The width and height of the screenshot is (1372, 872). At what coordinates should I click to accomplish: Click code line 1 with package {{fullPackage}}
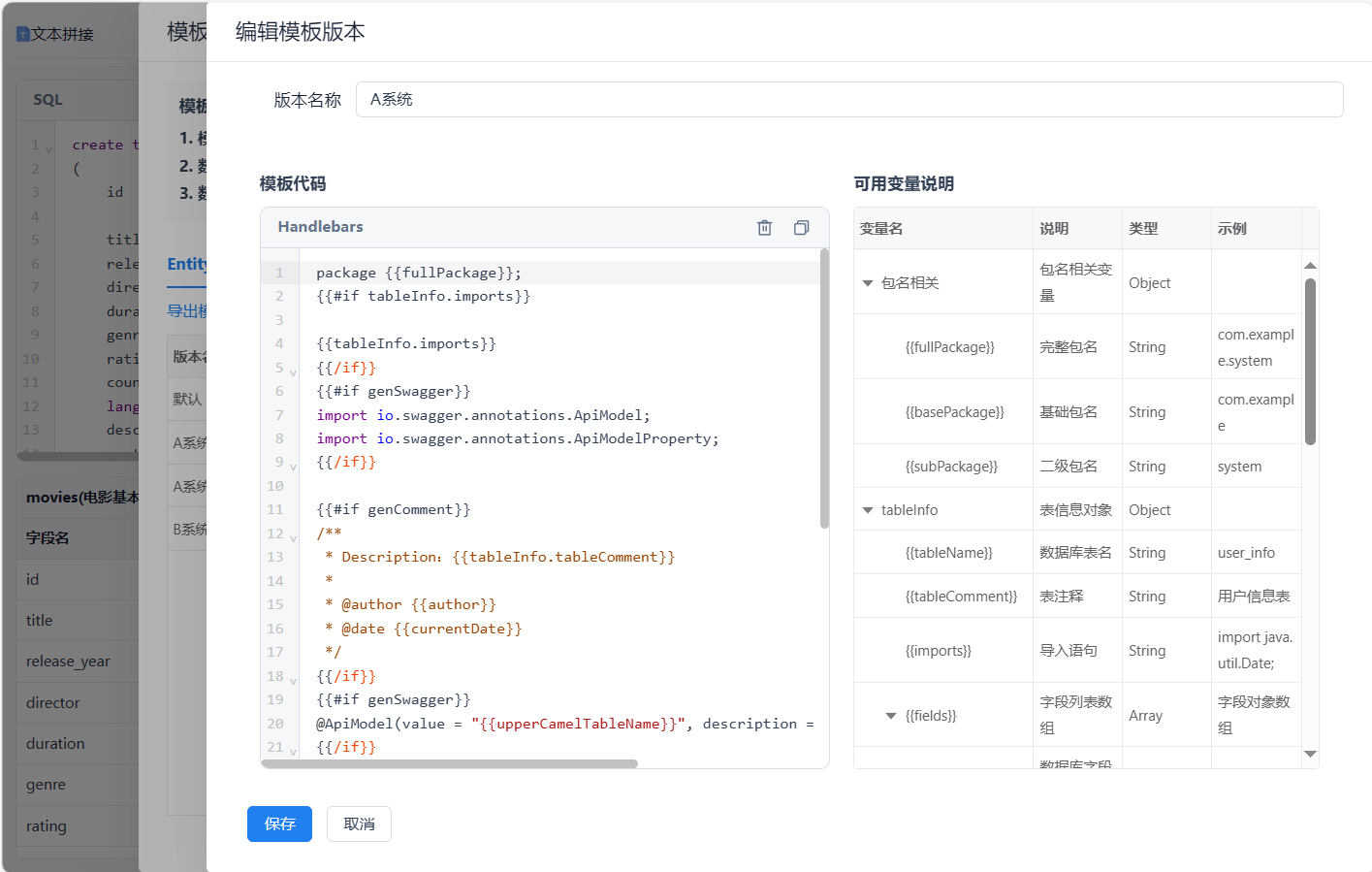click(x=419, y=274)
